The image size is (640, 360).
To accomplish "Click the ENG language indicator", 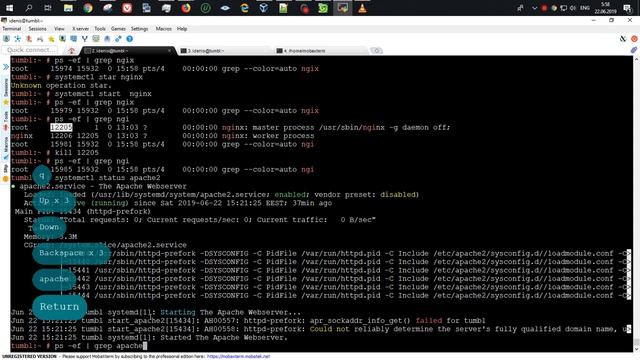I will tap(584, 8).
